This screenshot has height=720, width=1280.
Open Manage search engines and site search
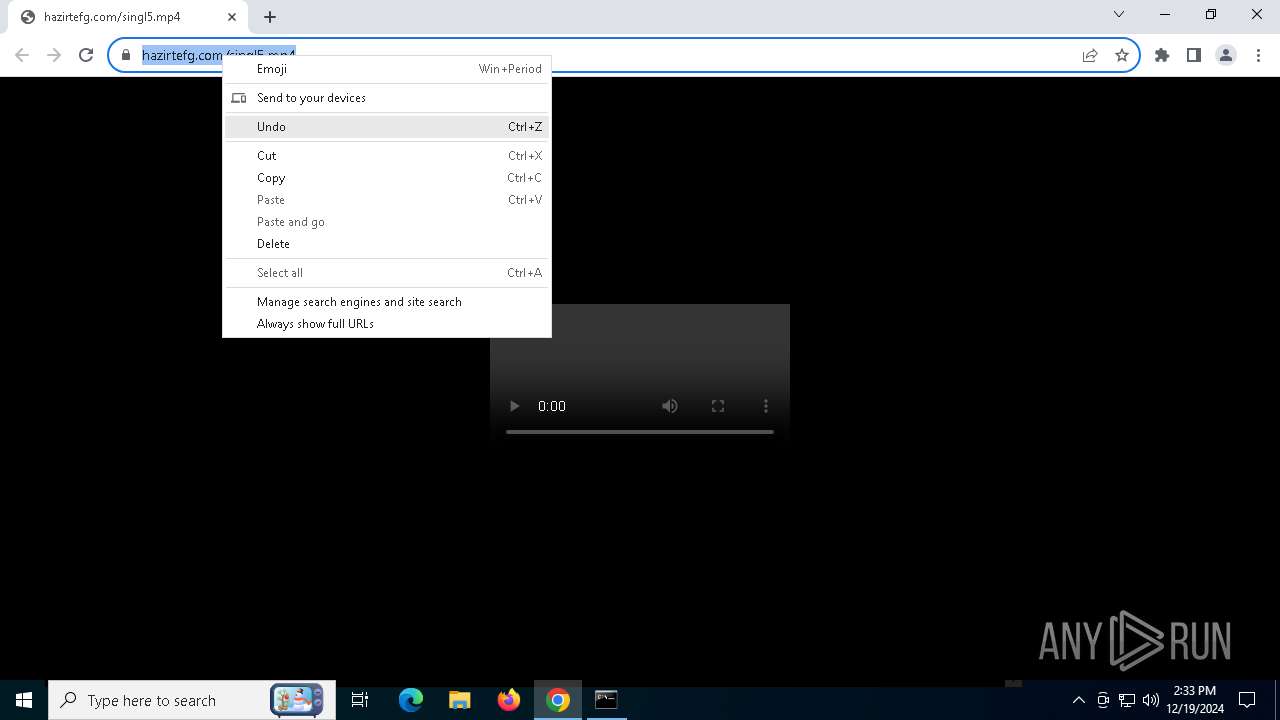click(x=387, y=302)
